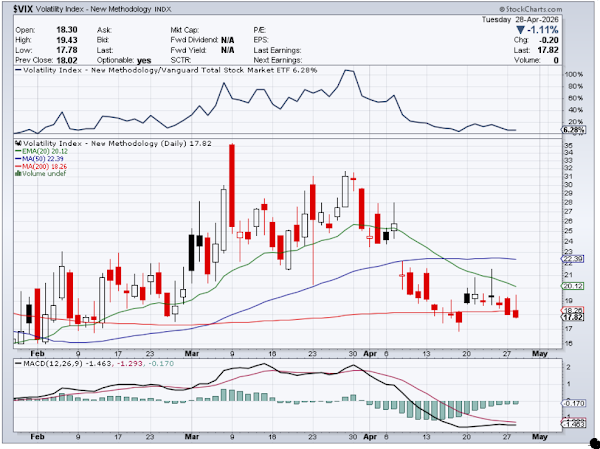This screenshot has height=449, width=600.
Task: Click the 35 label on price axis
Action: pyautogui.click(x=568, y=145)
